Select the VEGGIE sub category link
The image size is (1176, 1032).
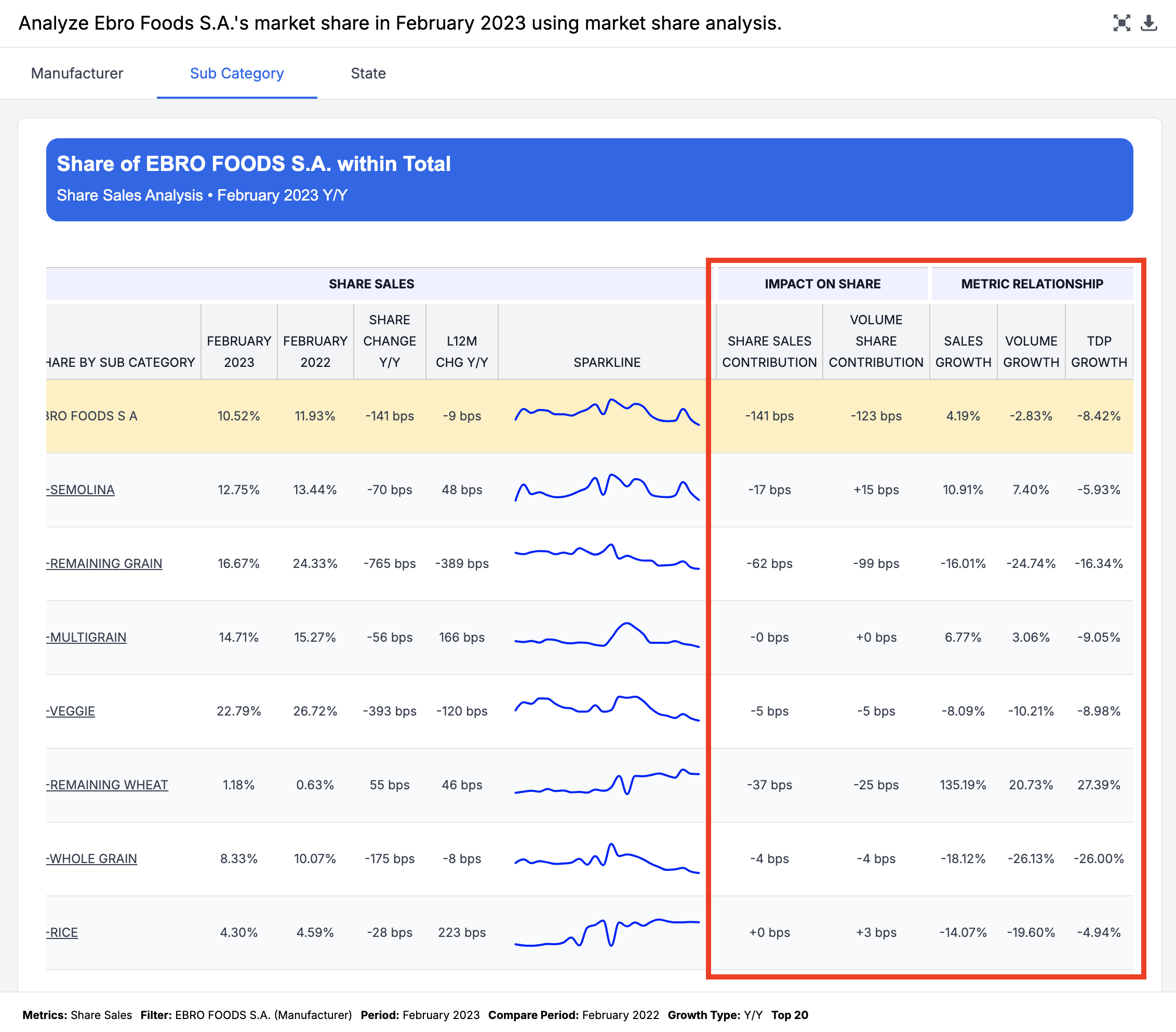coord(71,711)
